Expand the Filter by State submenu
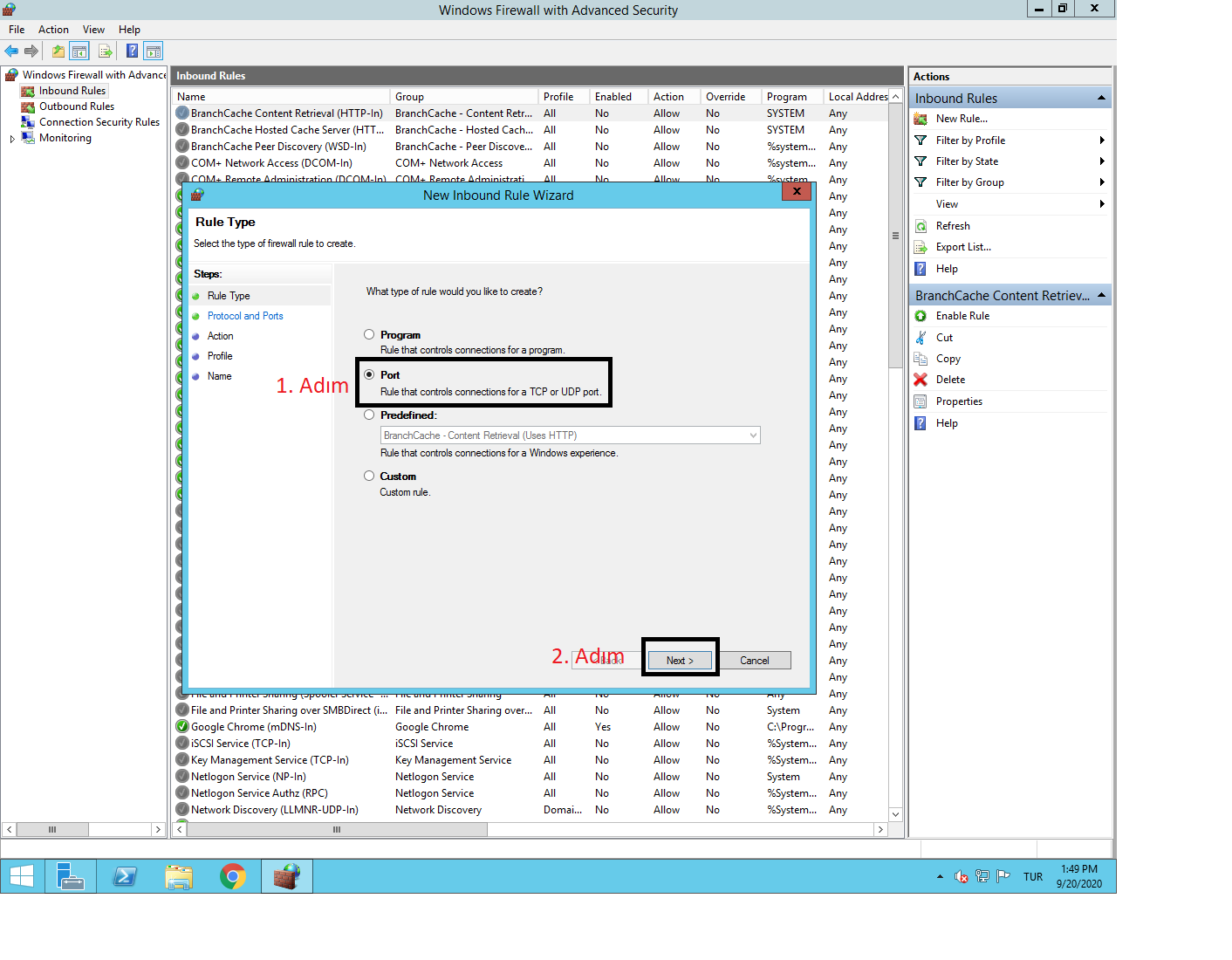 click(1102, 161)
